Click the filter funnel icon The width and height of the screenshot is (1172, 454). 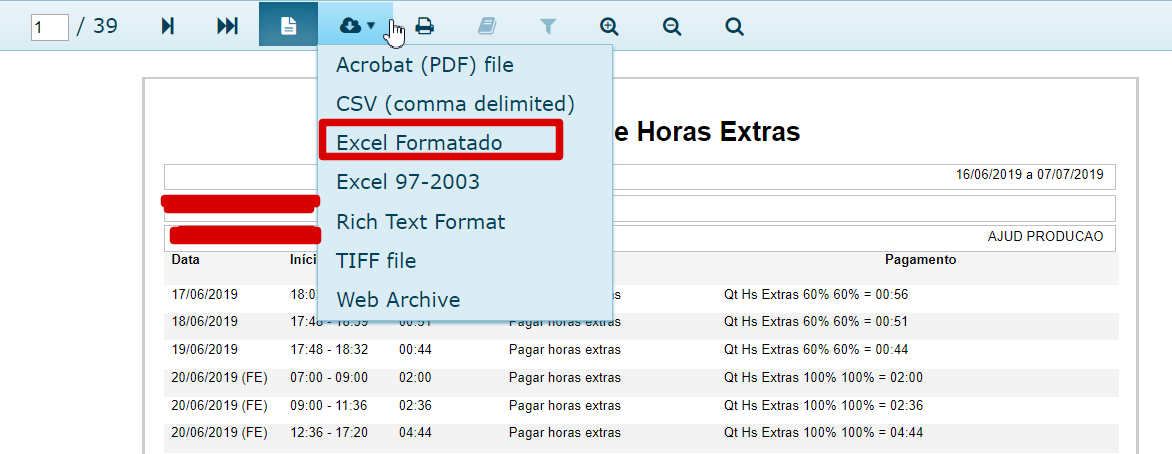(548, 26)
